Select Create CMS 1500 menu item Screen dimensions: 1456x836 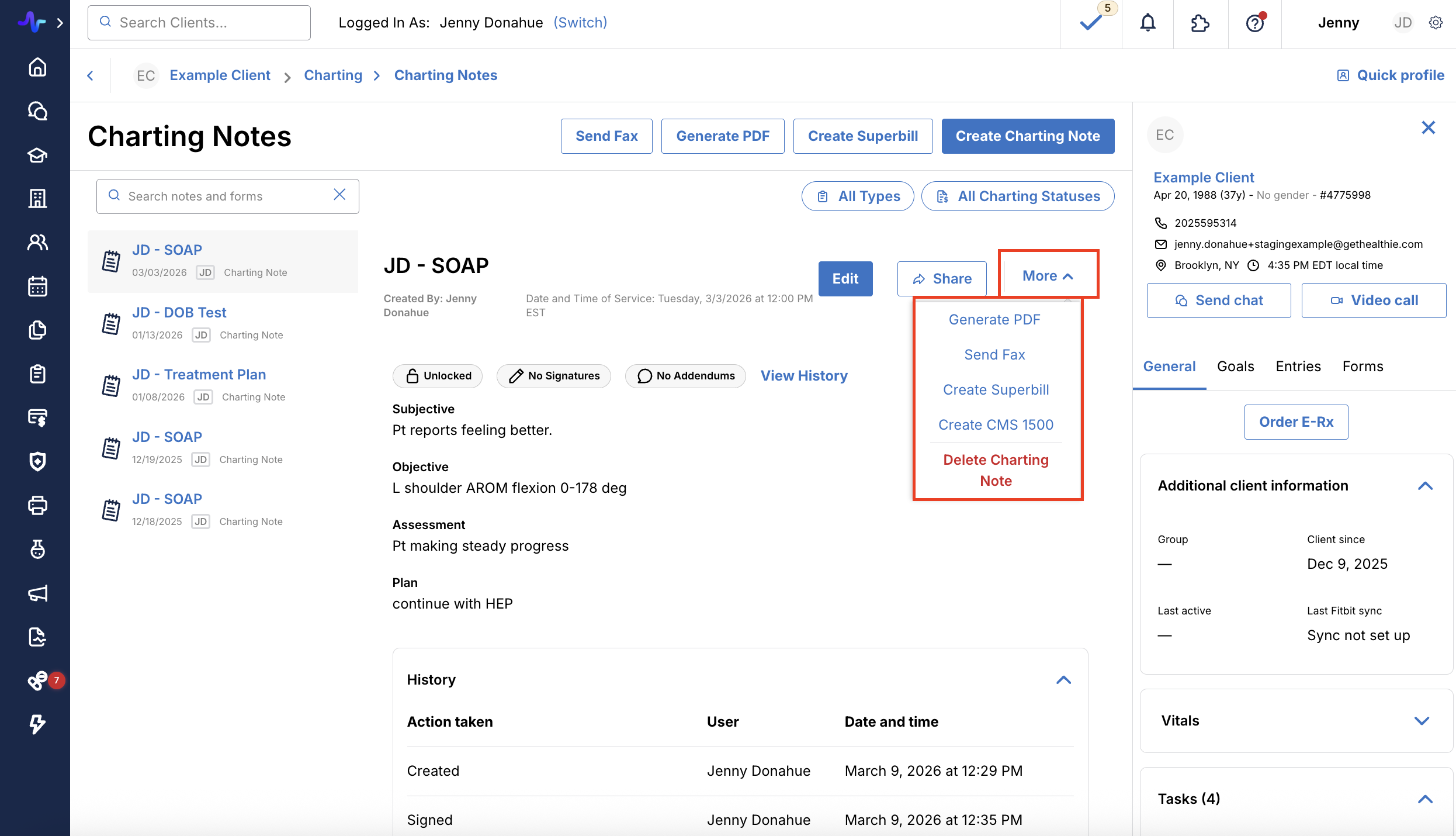996,425
